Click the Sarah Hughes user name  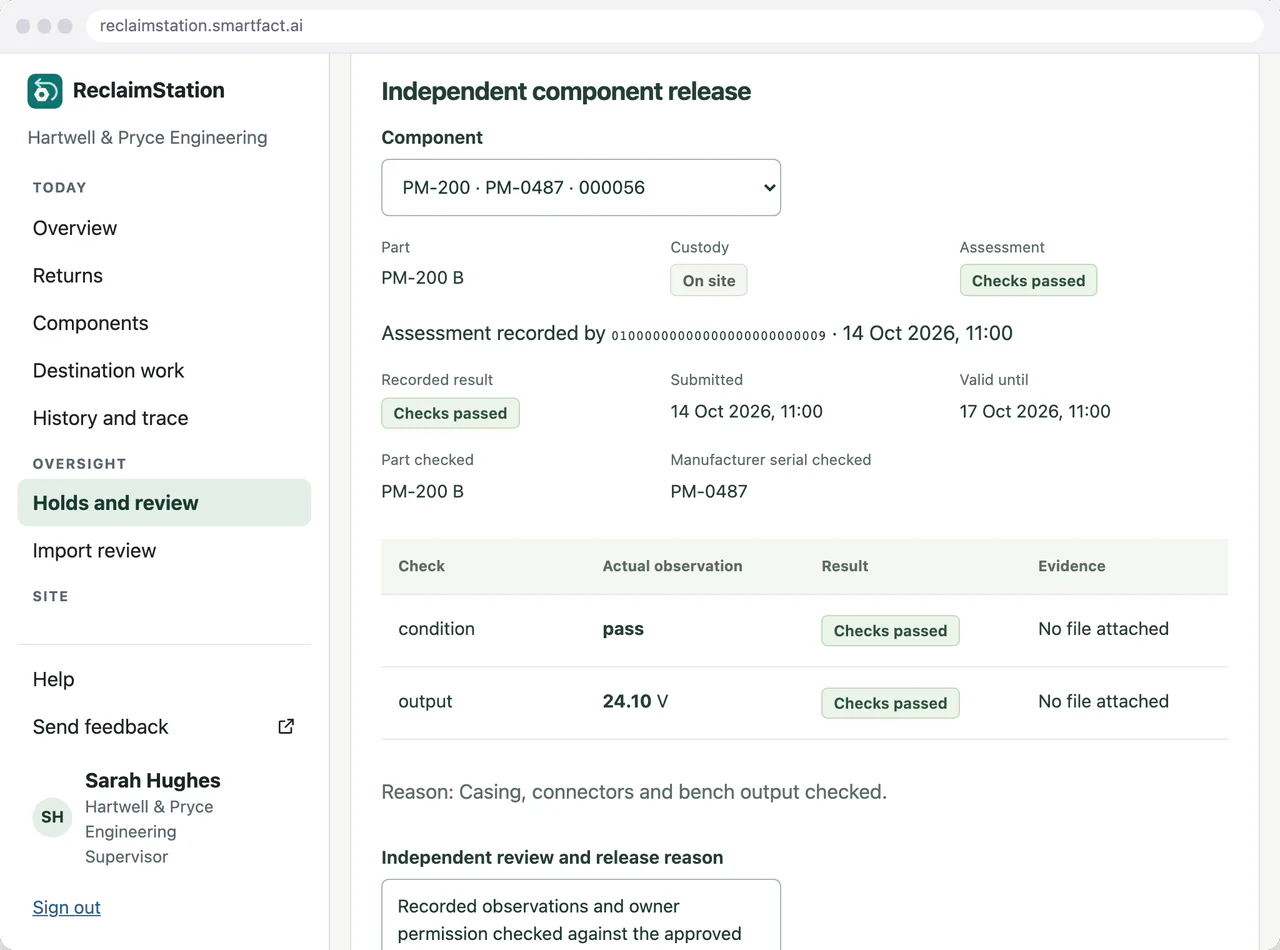[x=153, y=781]
